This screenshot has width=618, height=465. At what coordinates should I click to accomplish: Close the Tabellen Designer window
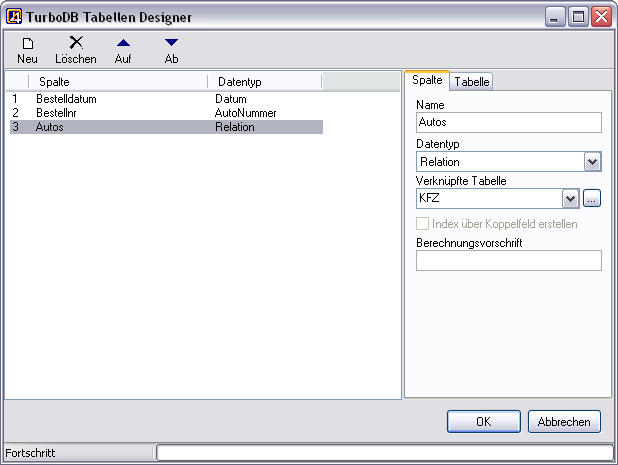point(601,17)
